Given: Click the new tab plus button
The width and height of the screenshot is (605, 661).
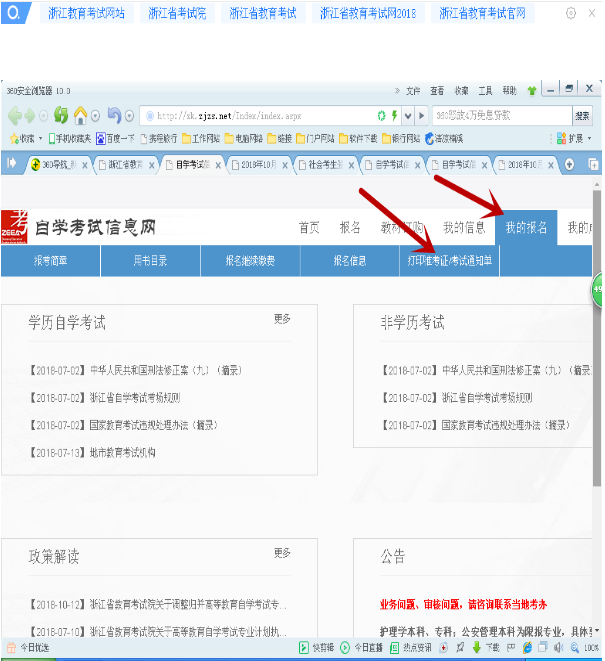Looking at the screenshot, I should (x=571, y=163).
